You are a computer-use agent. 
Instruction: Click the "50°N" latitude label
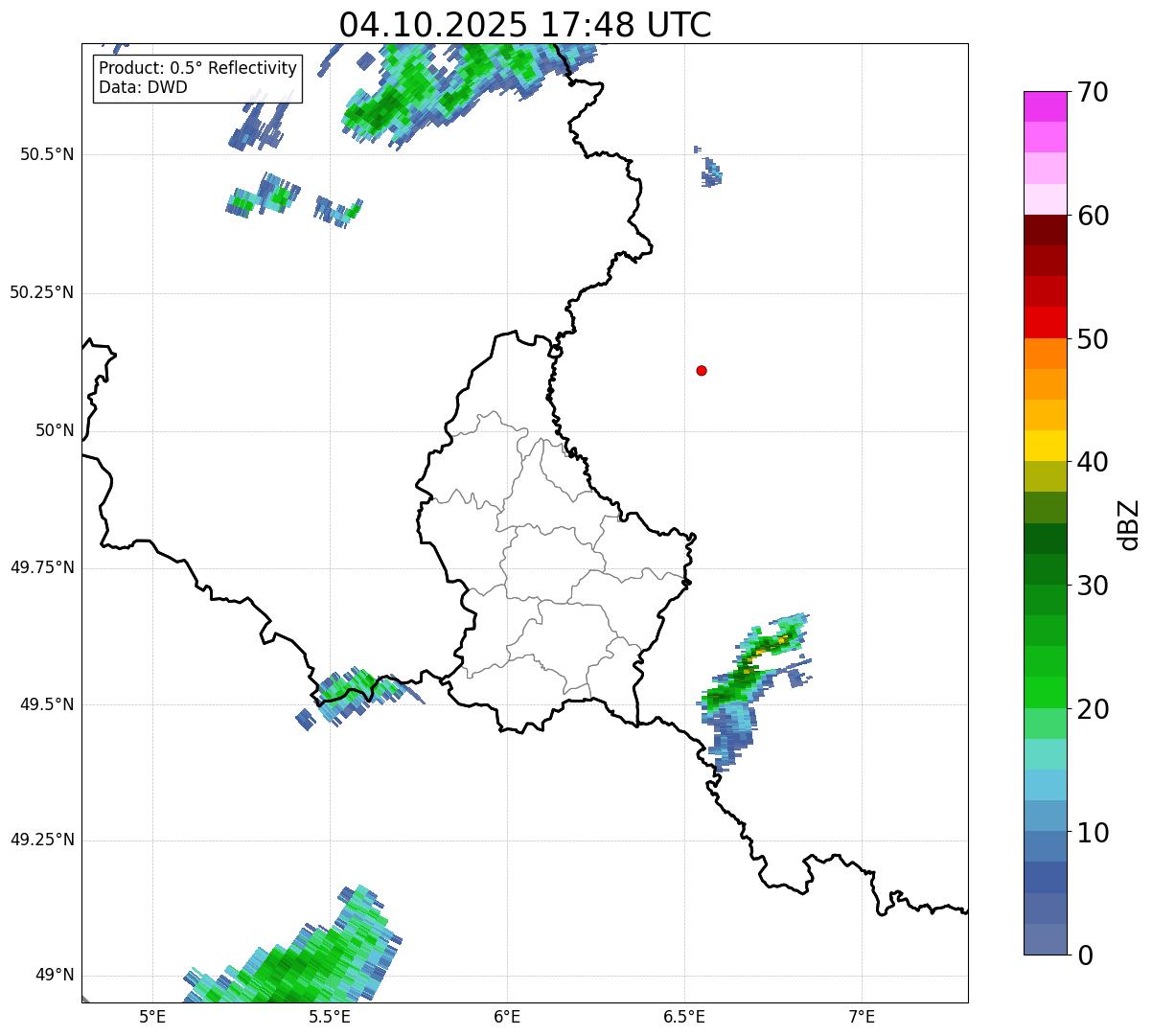tap(54, 430)
